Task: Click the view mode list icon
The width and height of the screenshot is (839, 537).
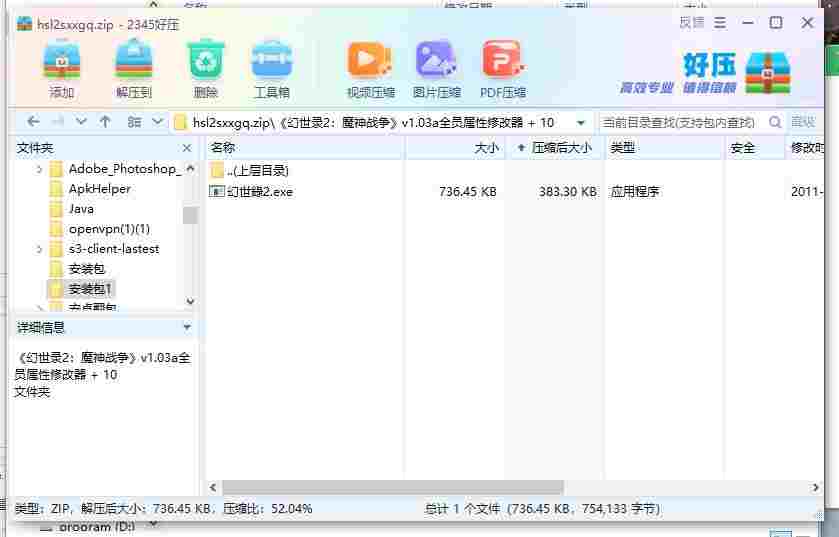Action: tap(134, 122)
